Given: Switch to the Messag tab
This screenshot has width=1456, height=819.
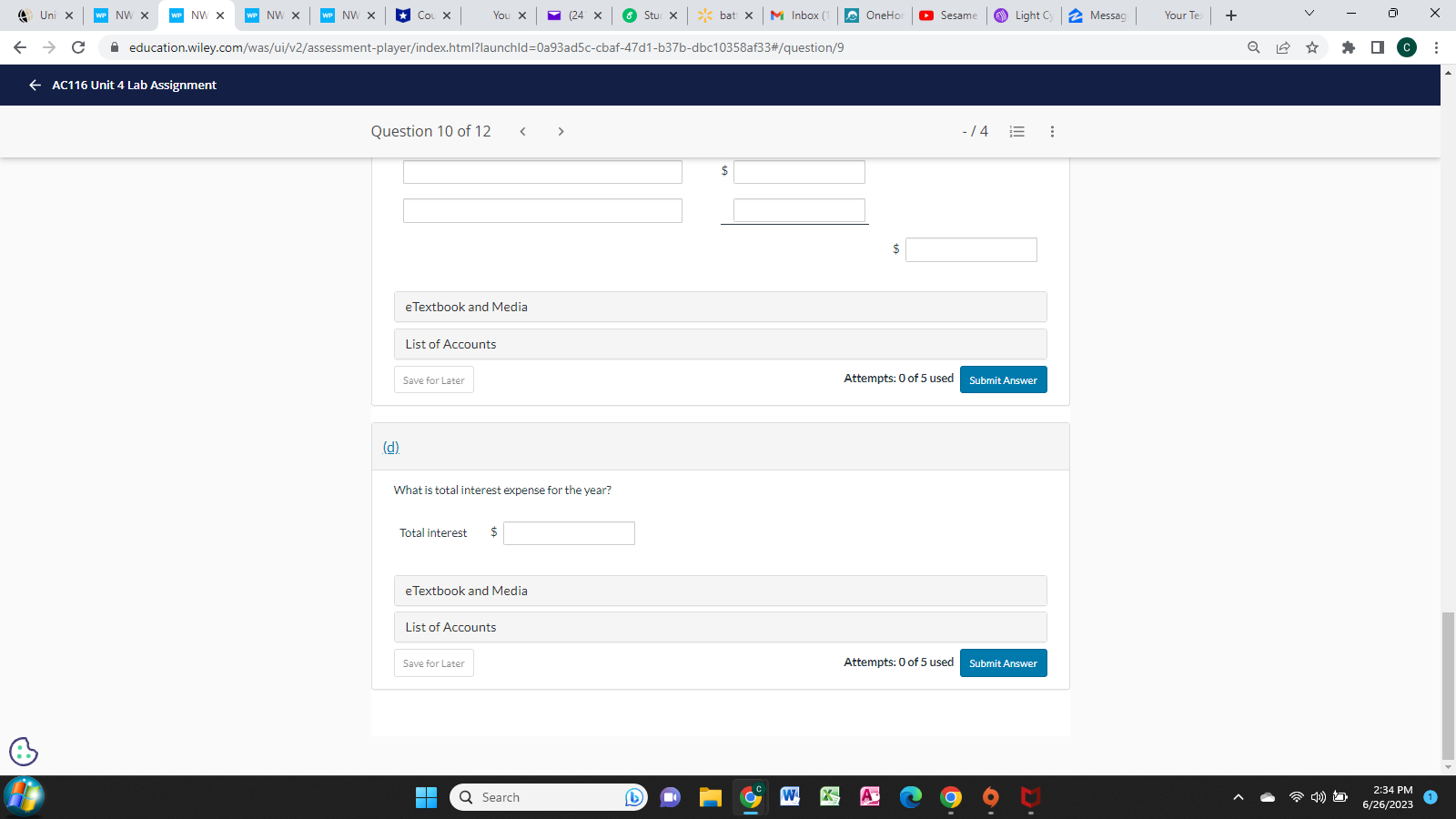Looking at the screenshot, I should (1099, 15).
